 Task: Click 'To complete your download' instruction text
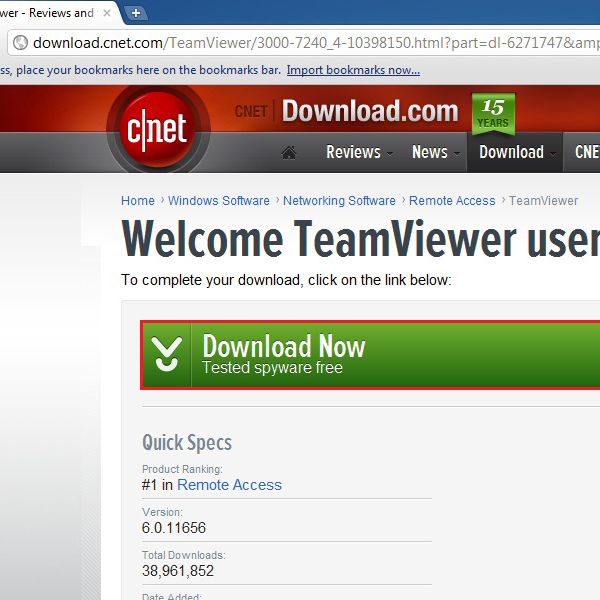(286, 280)
